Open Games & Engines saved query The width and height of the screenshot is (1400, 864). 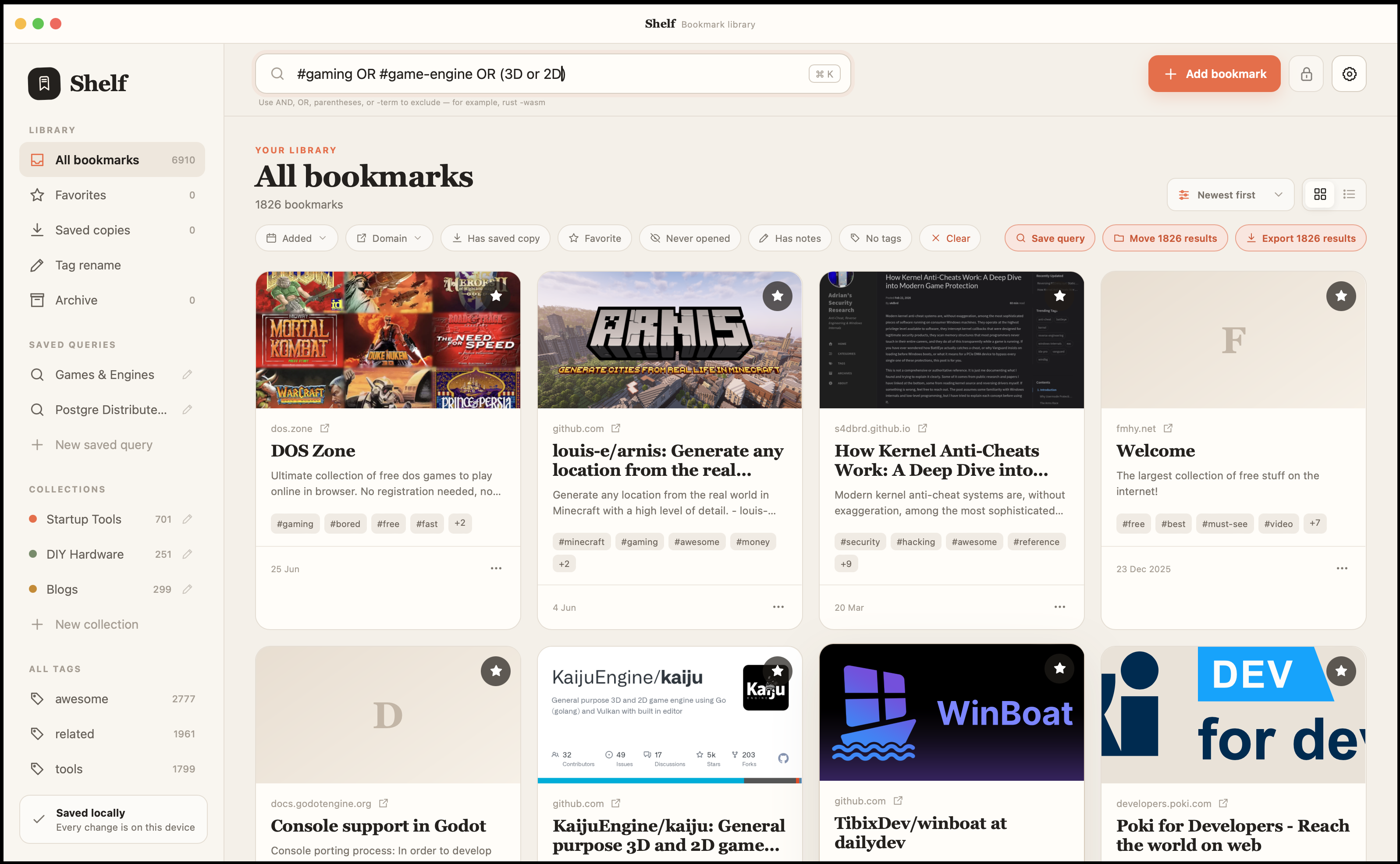(x=105, y=375)
